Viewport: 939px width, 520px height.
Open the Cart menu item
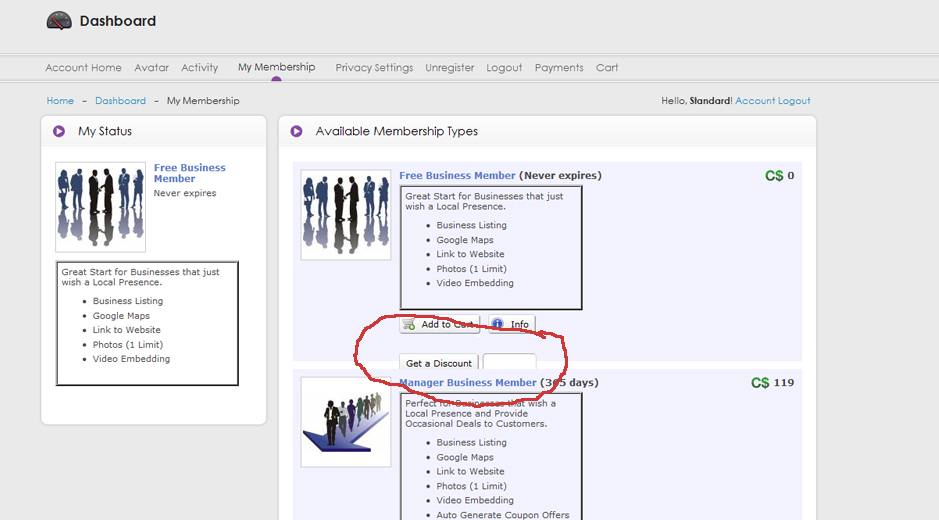click(x=607, y=68)
